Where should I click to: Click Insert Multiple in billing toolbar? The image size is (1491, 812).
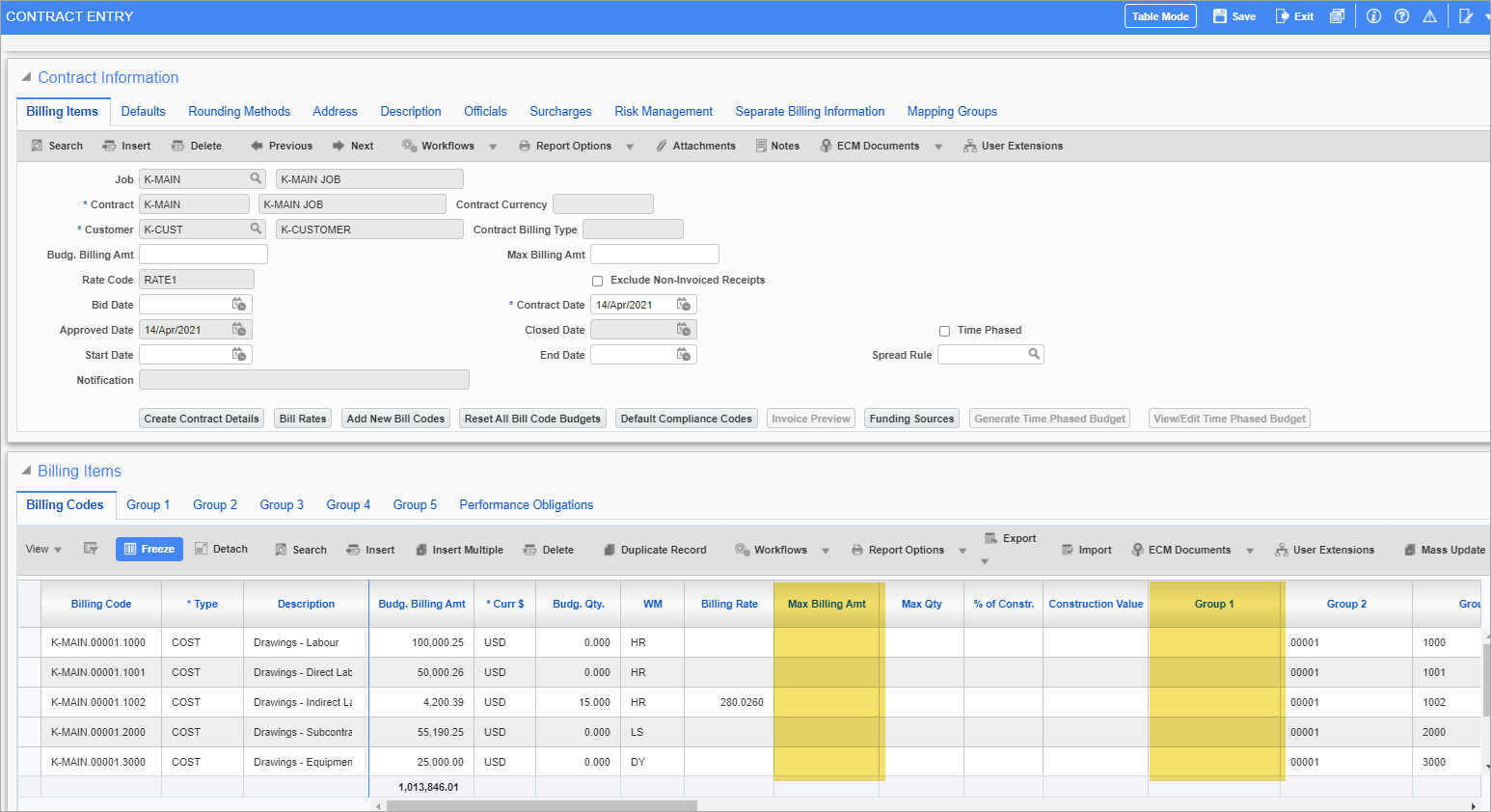[x=459, y=550]
